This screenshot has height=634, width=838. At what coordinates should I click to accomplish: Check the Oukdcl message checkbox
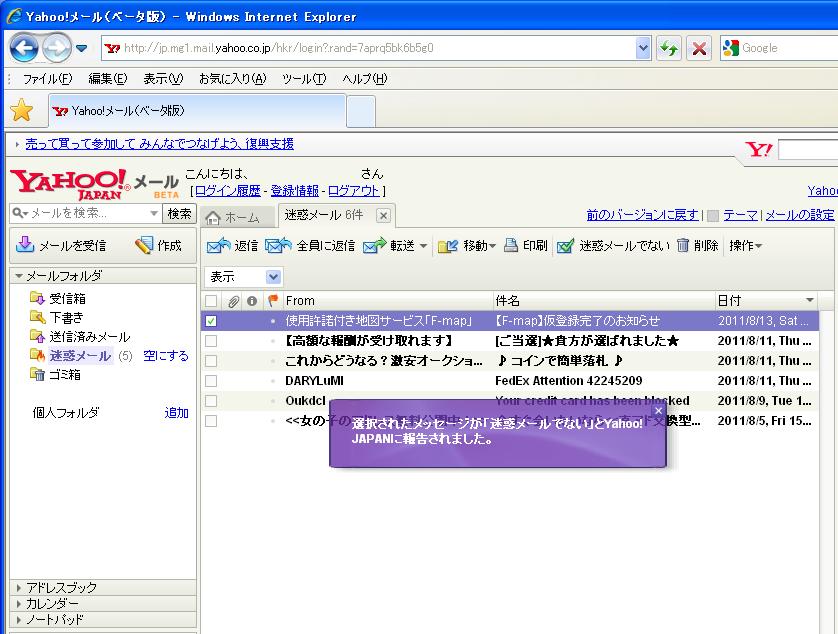tap(211, 401)
